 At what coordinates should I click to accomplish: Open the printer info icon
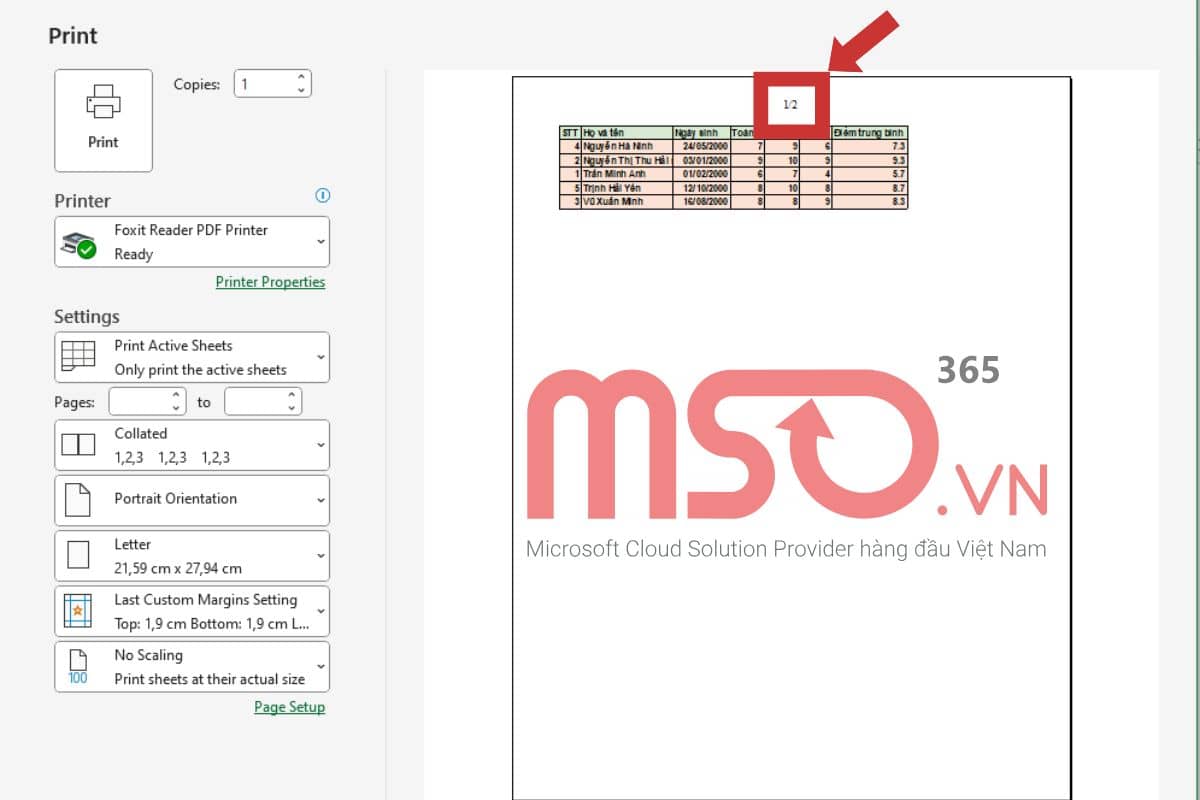click(x=322, y=195)
